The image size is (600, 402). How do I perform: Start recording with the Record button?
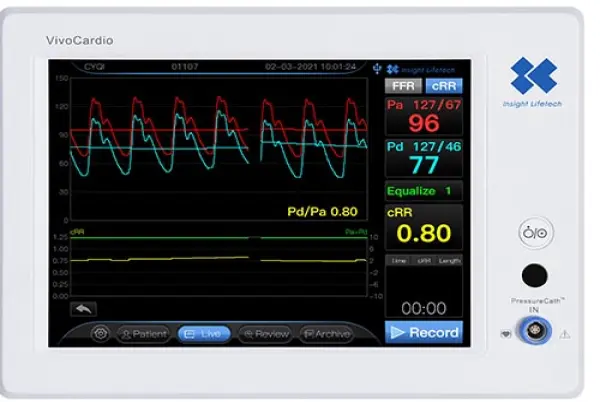click(x=424, y=332)
